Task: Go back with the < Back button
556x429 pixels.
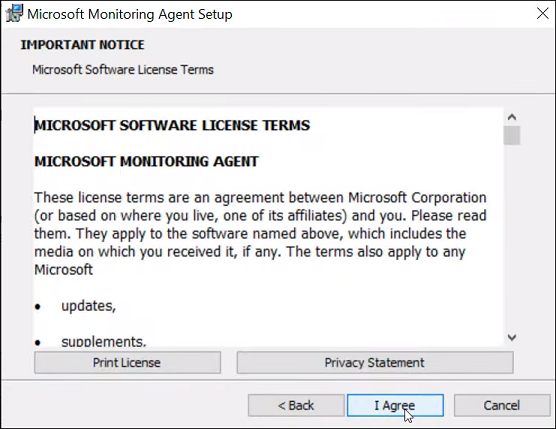Action: pyautogui.click(x=296, y=405)
